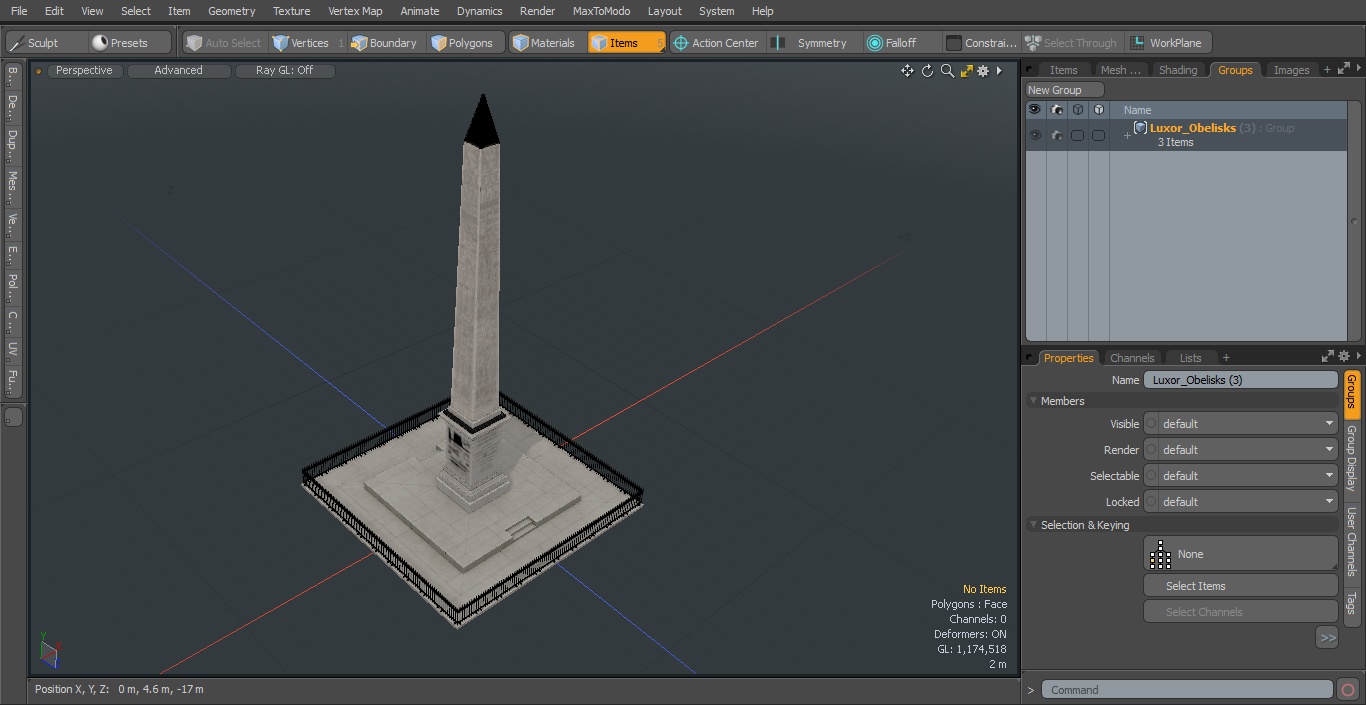Screen dimensions: 1366x705
Task: Click the Visible channel keying circle
Action: coord(1151,424)
